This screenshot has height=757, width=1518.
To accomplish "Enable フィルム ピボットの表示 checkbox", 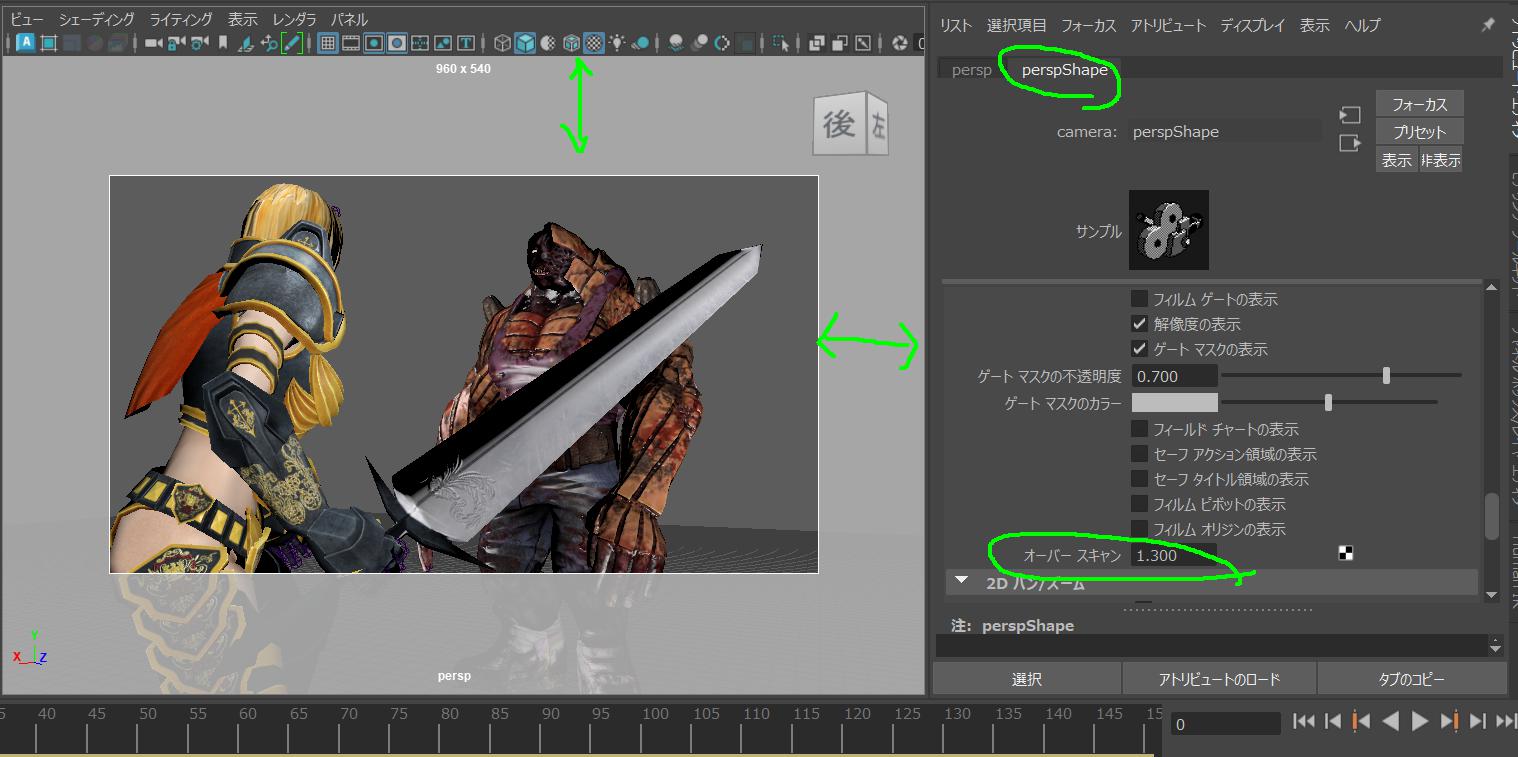I will (x=1139, y=503).
